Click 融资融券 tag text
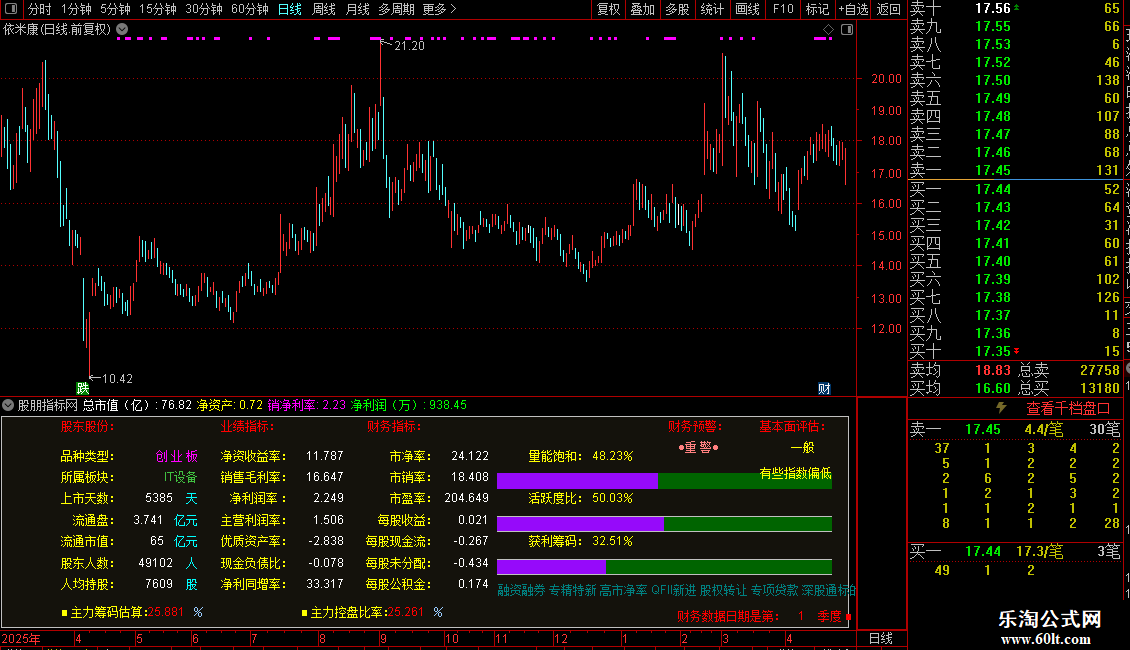Screen dimensions: 1130x650 [x=521, y=591]
